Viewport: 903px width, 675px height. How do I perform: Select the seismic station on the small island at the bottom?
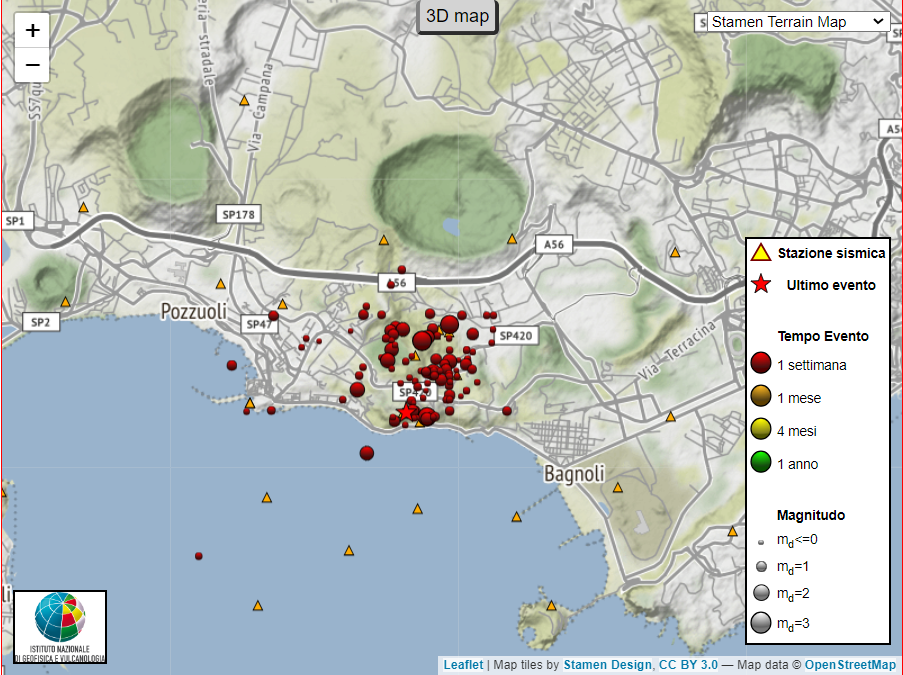click(x=551, y=605)
